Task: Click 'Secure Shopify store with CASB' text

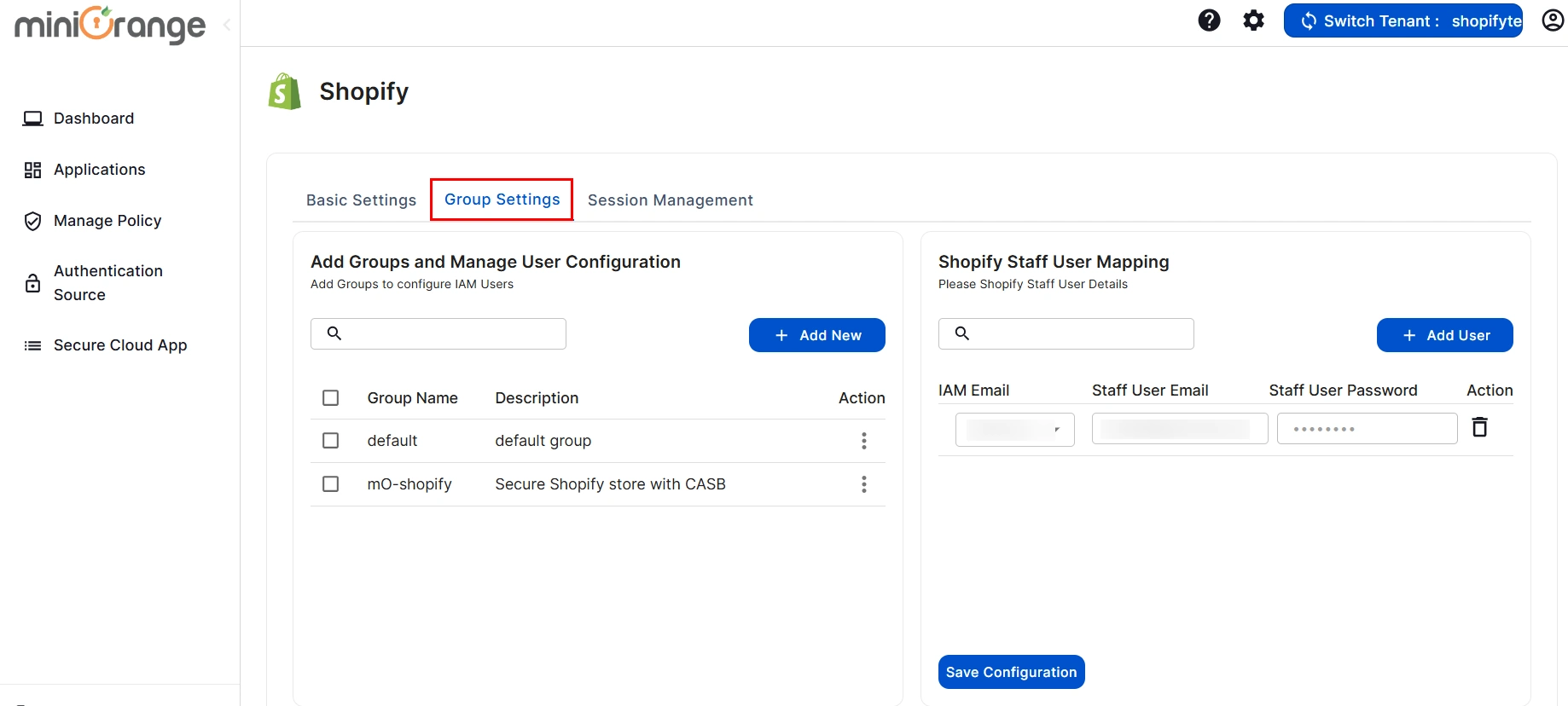Action: click(610, 484)
